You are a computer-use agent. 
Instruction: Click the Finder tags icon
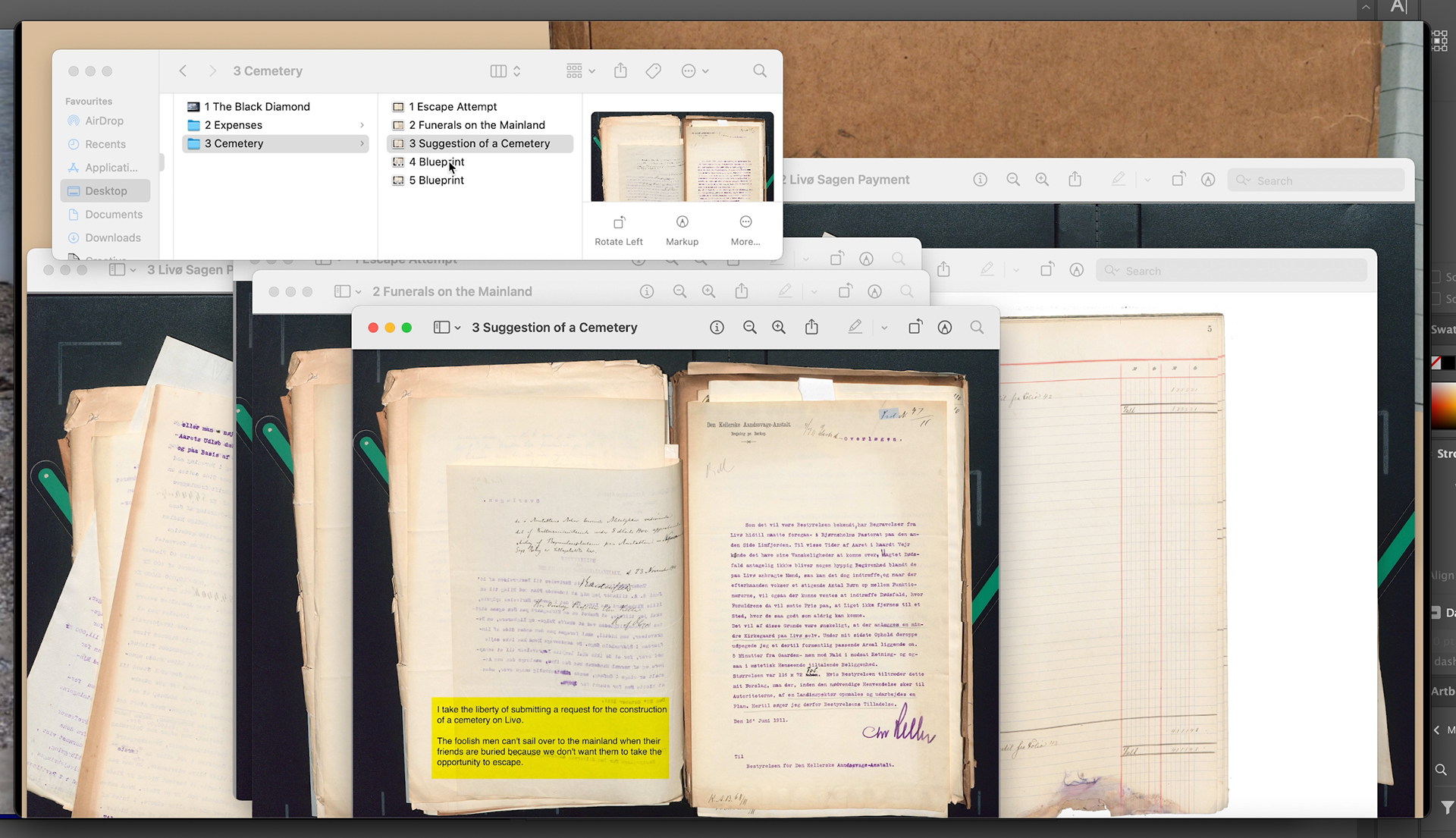653,71
